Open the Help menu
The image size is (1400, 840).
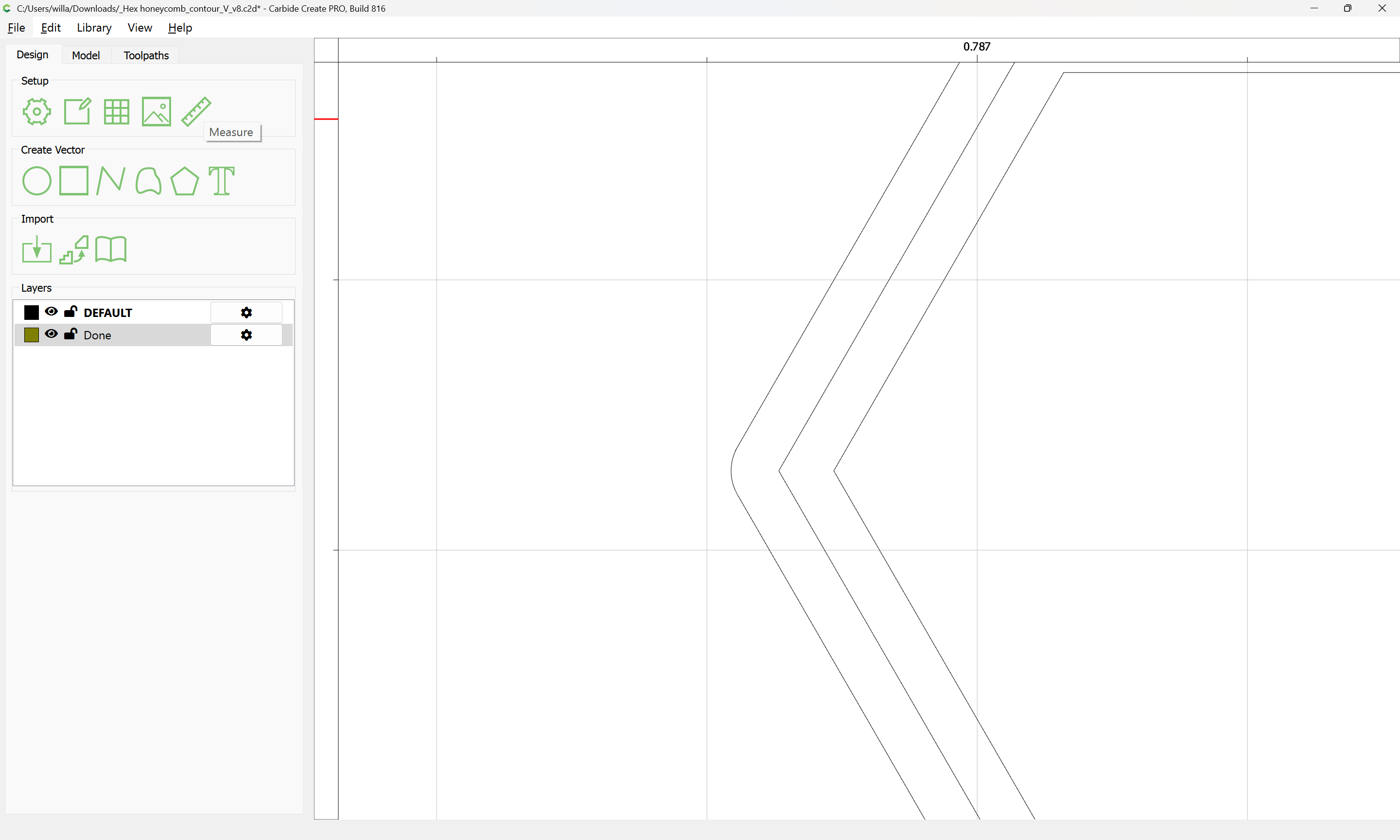pyautogui.click(x=180, y=28)
